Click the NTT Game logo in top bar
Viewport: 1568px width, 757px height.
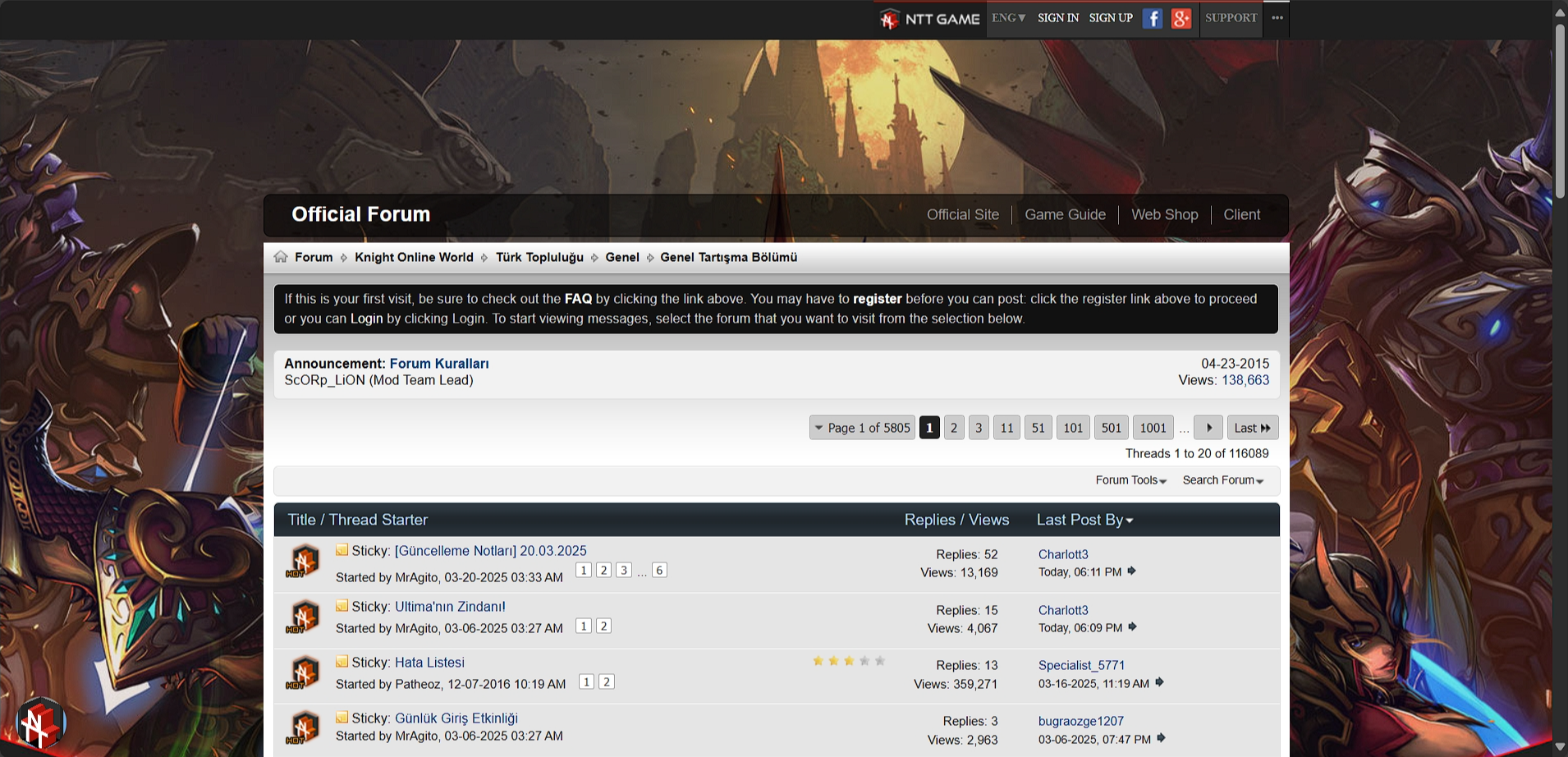coord(930,19)
